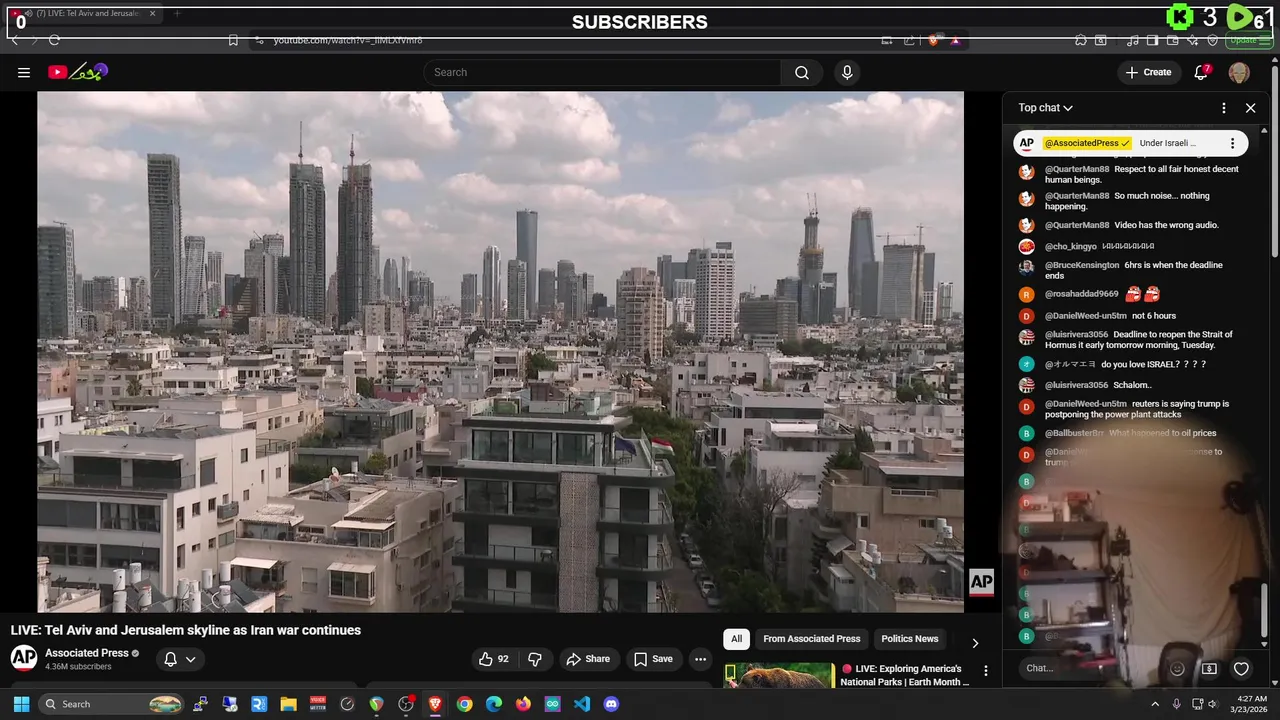Open the Associated Press channel avatar
This screenshot has height=720, width=1280.
click(24, 657)
